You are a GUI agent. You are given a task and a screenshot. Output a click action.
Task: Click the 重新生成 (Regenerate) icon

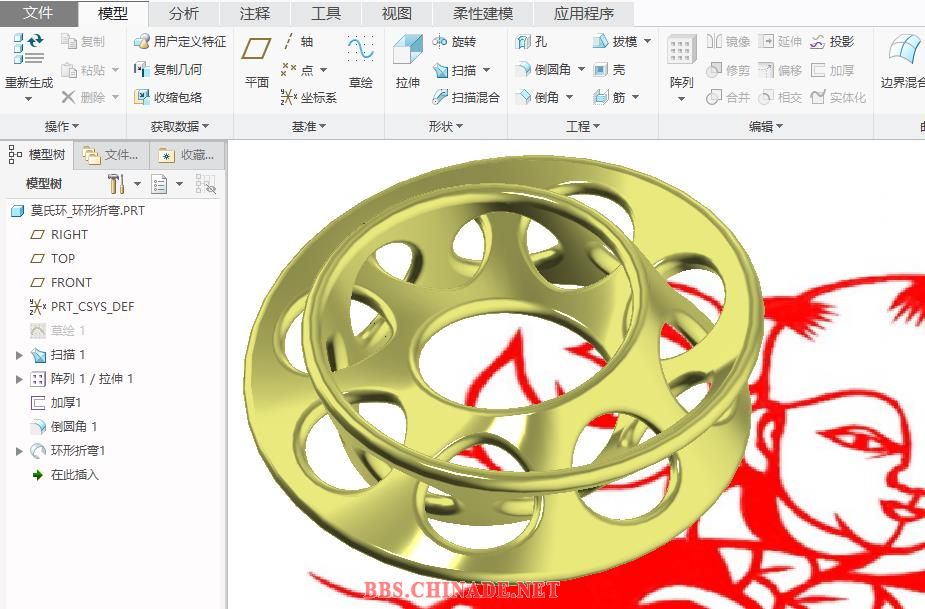(x=29, y=48)
